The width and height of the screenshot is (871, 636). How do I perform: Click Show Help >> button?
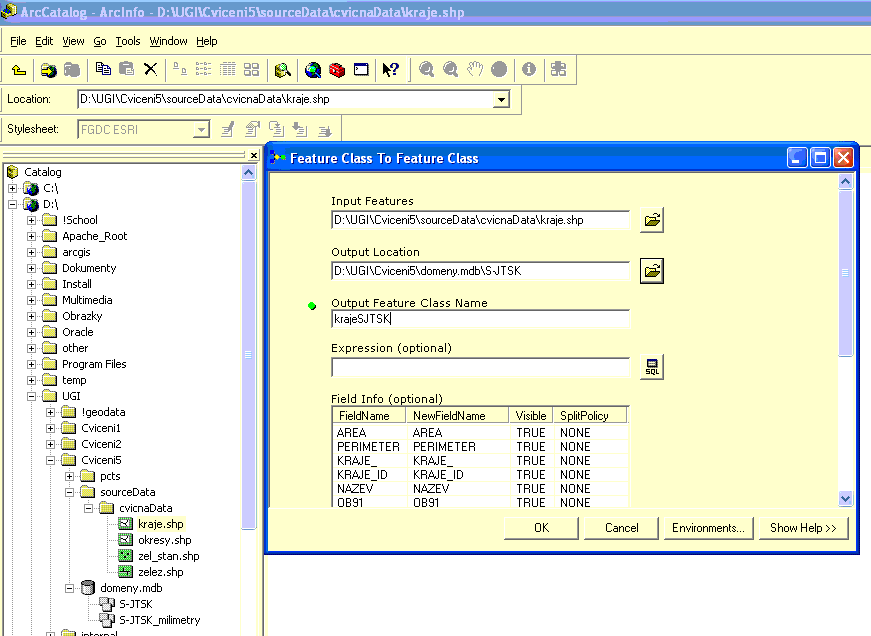(x=803, y=528)
